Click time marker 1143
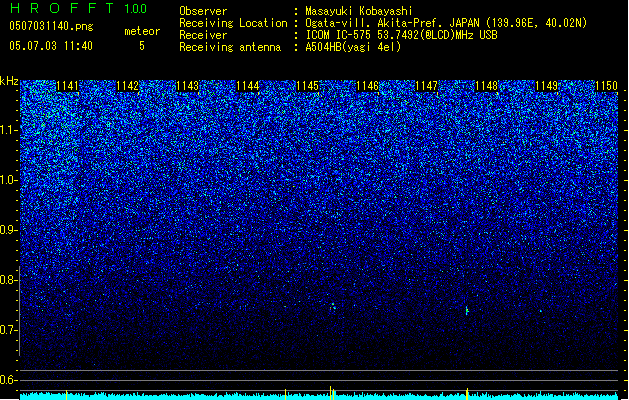 (x=187, y=86)
